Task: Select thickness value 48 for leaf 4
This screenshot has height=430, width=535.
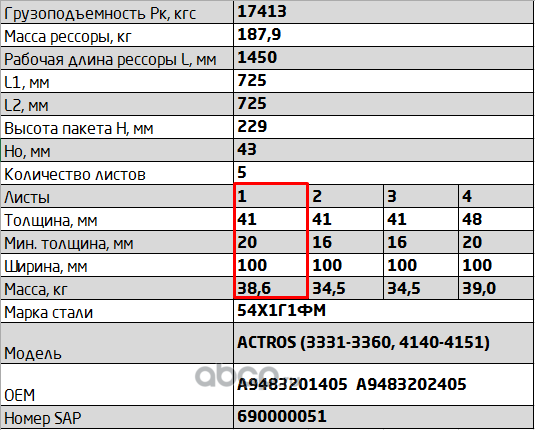Action: pos(472,219)
